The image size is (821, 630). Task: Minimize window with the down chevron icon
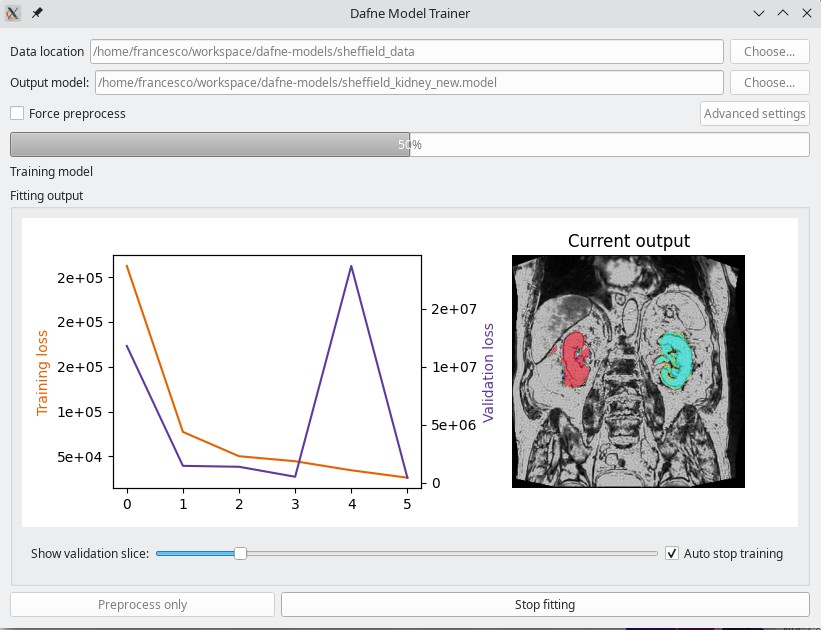pyautogui.click(x=759, y=13)
